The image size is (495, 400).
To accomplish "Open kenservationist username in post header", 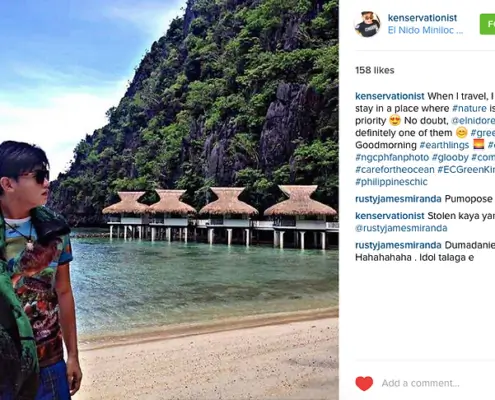I will point(422,18).
